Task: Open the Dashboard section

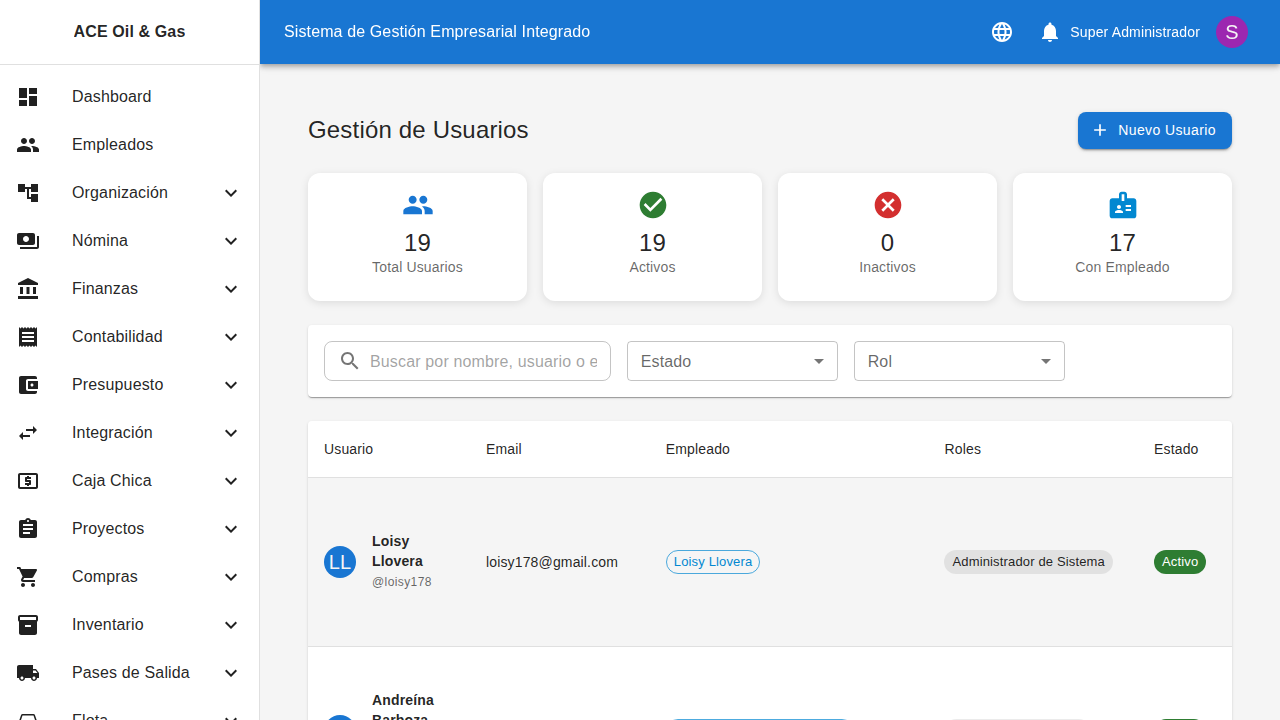Action: pos(111,96)
